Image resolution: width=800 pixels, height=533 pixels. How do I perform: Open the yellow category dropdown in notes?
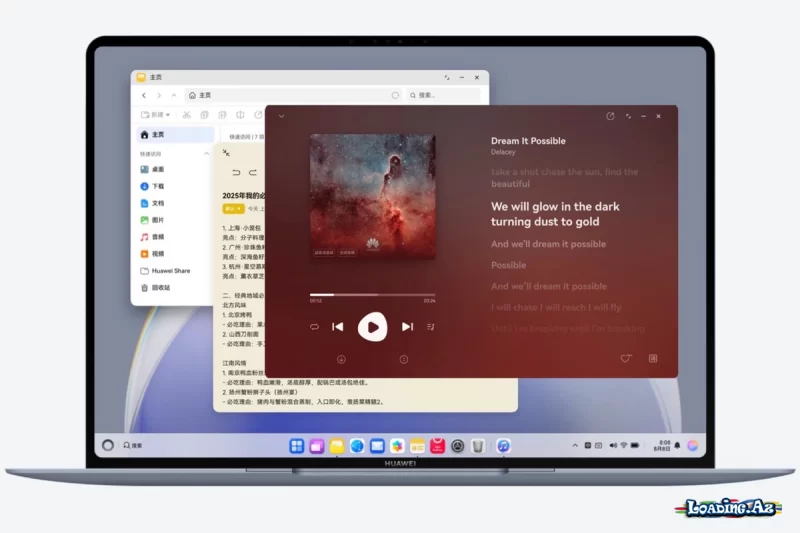pos(233,209)
